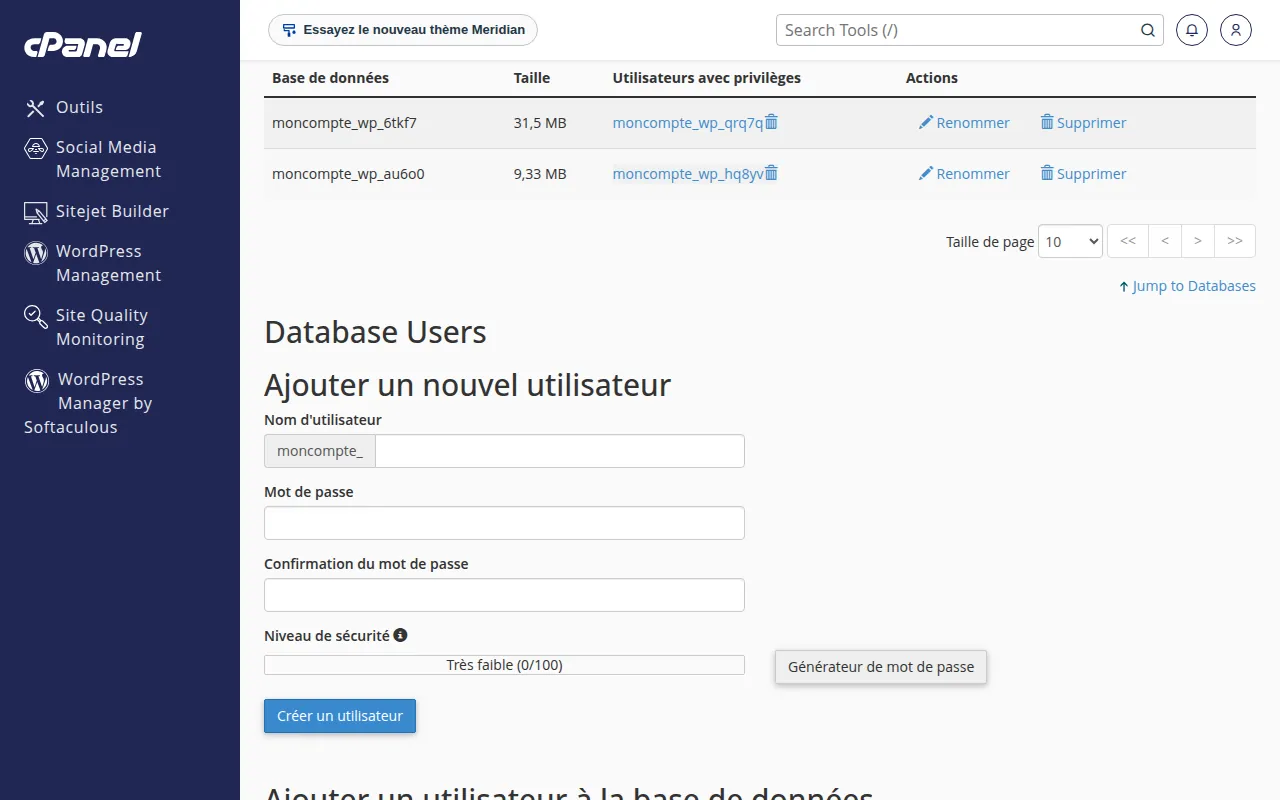Open the Taille de page dropdown
Viewport: 1280px width, 800px height.
[x=1070, y=241]
